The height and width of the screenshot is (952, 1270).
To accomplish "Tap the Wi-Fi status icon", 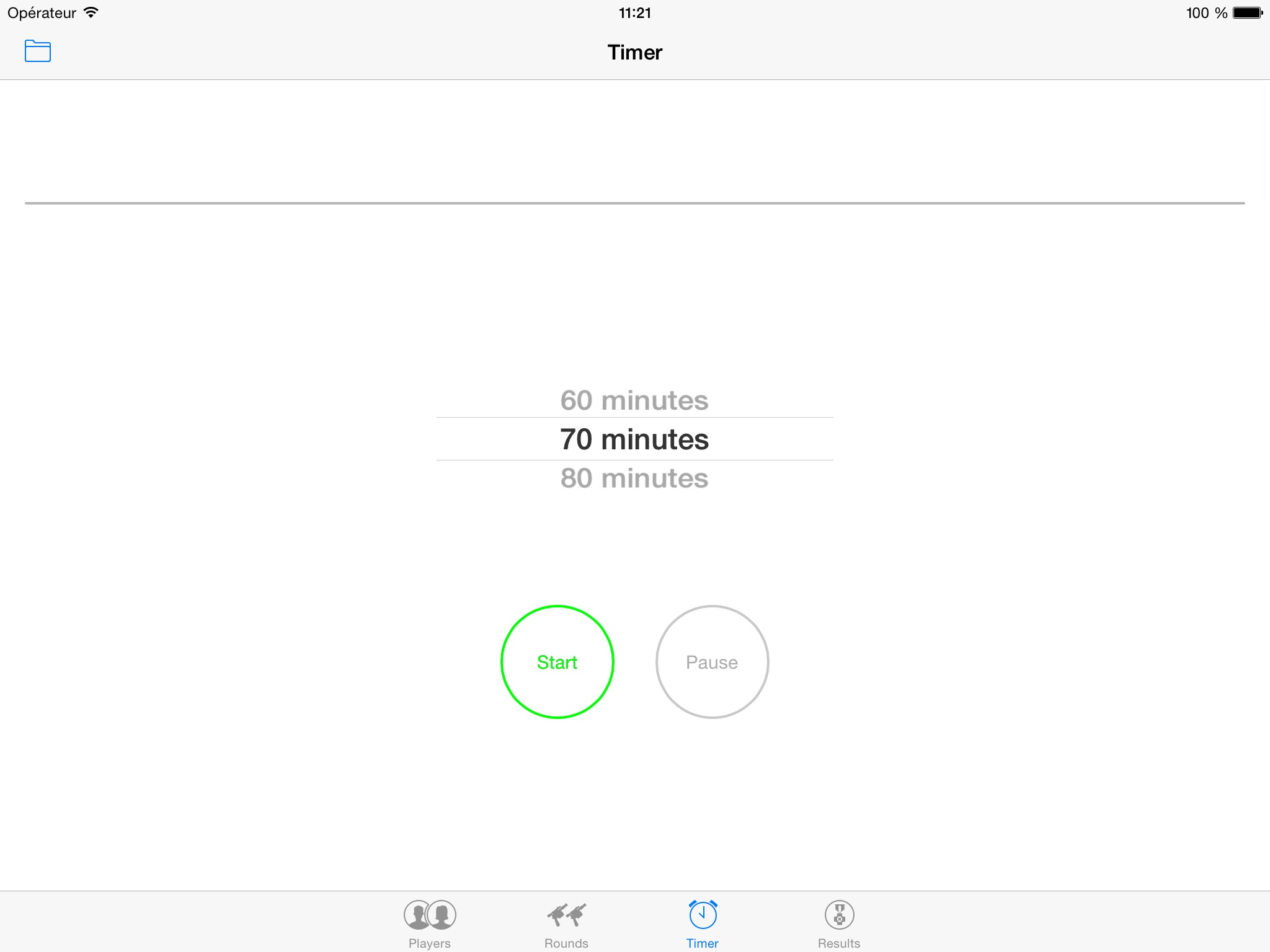I will (x=91, y=12).
